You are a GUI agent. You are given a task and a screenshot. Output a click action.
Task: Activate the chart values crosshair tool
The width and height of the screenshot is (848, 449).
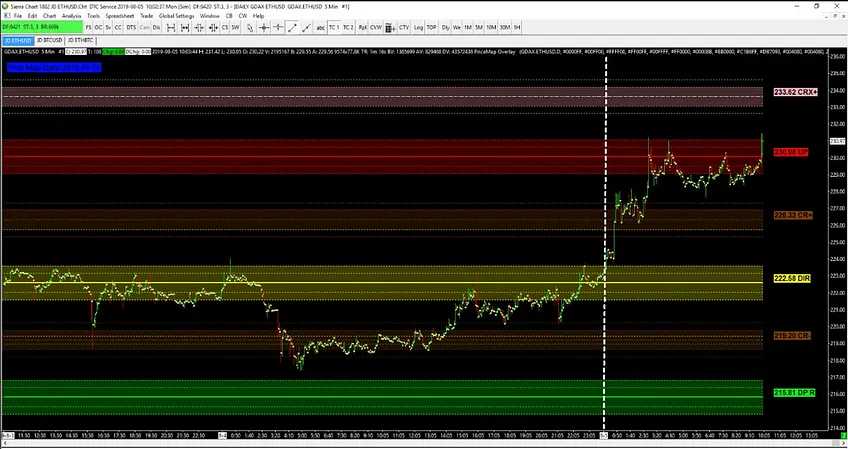coord(264,27)
